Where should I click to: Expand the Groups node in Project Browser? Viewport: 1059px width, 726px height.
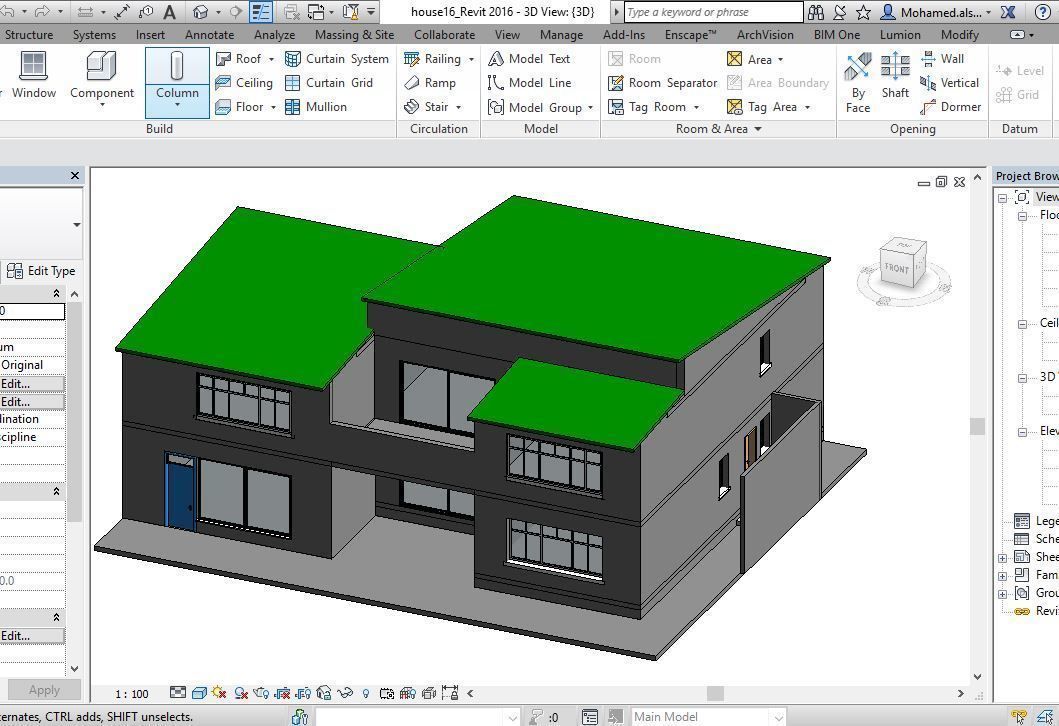(x=1003, y=594)
